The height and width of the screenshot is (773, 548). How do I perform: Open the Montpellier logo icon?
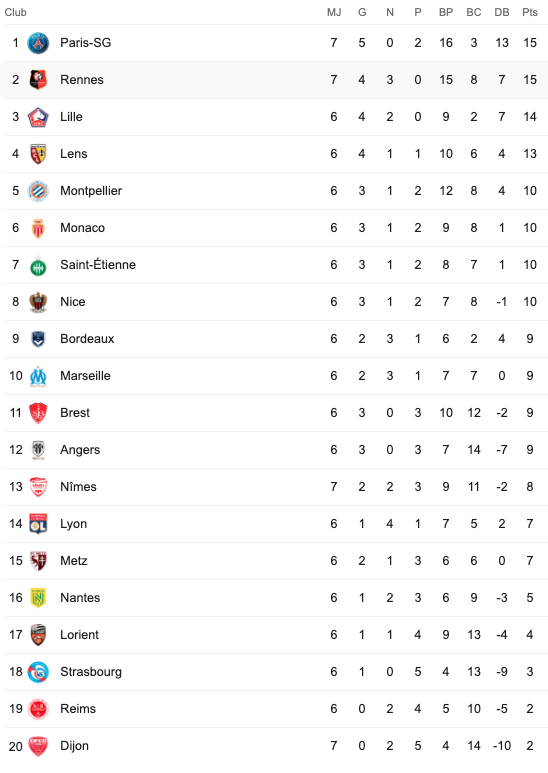(x=38, y=191)
